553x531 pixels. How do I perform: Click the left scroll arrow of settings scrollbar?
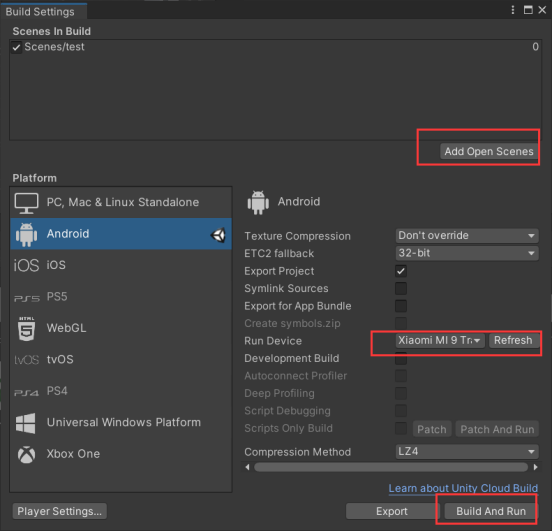[x=248, y=467]
